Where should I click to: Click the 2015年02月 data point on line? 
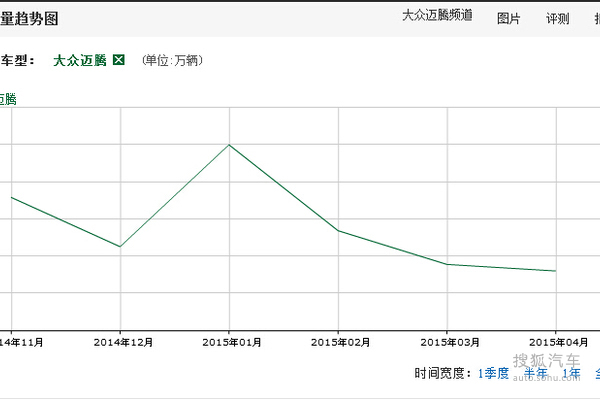tap(338, 230)
